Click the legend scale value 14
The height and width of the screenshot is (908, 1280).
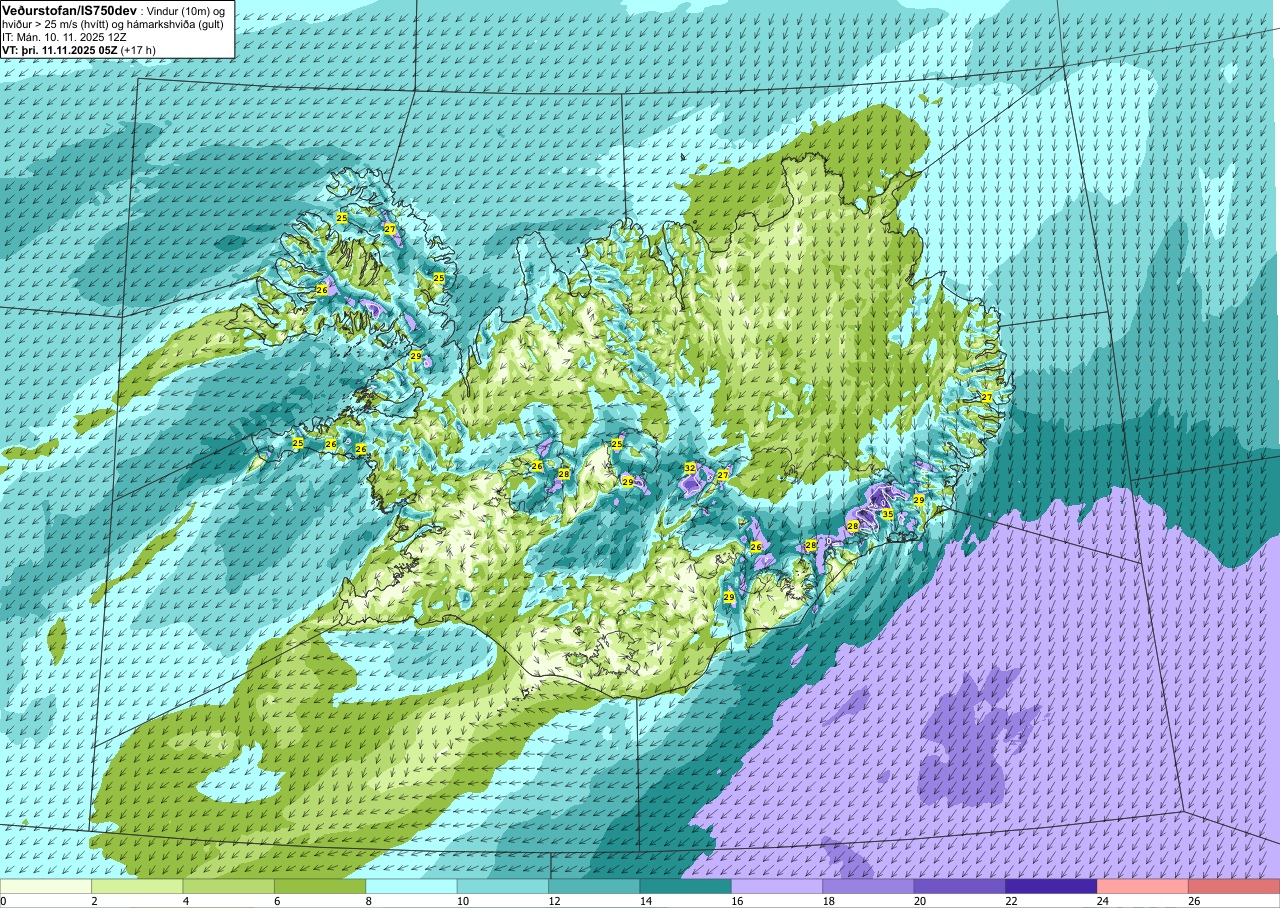646,901
